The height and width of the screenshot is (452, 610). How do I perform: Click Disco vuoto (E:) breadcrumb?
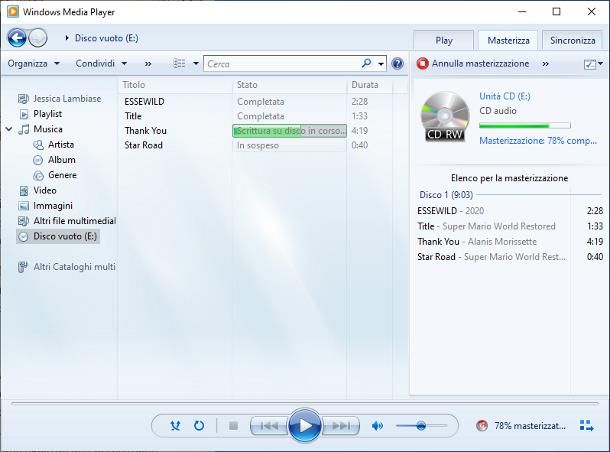point(106,38)
